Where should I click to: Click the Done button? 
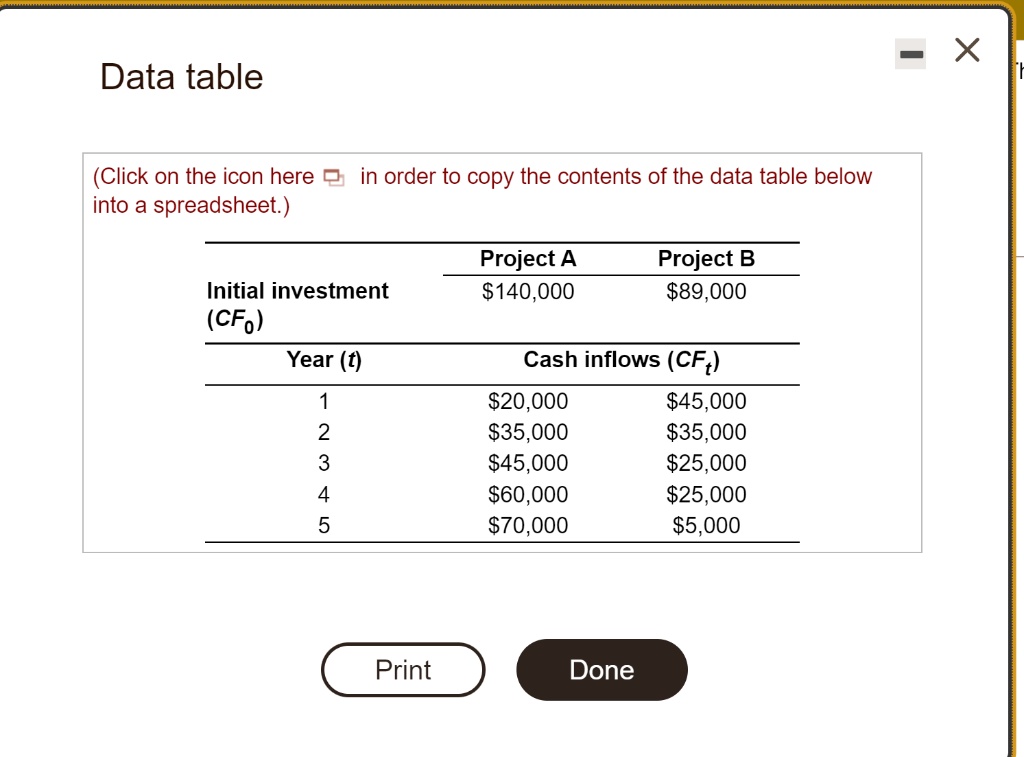point(601,670)
